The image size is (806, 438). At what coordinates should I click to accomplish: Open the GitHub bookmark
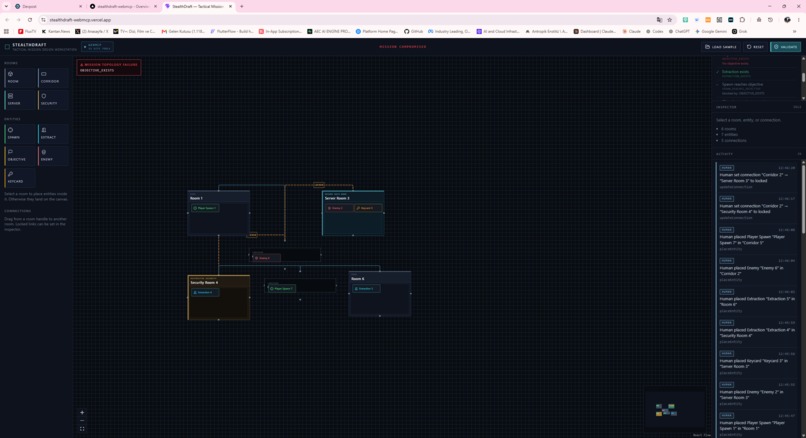coord(413,31)
